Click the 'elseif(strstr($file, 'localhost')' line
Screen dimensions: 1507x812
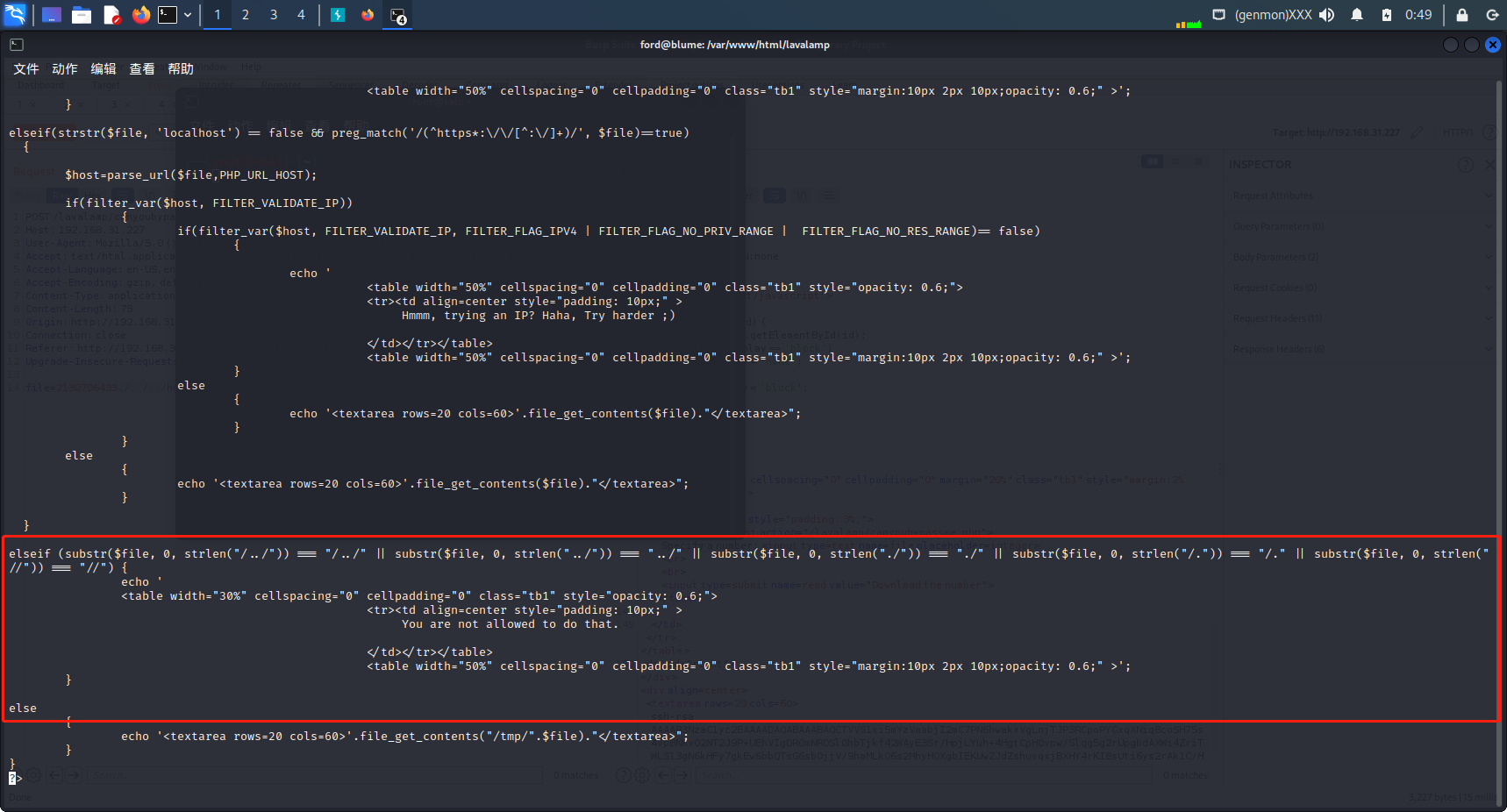click(x=349, y=133)
